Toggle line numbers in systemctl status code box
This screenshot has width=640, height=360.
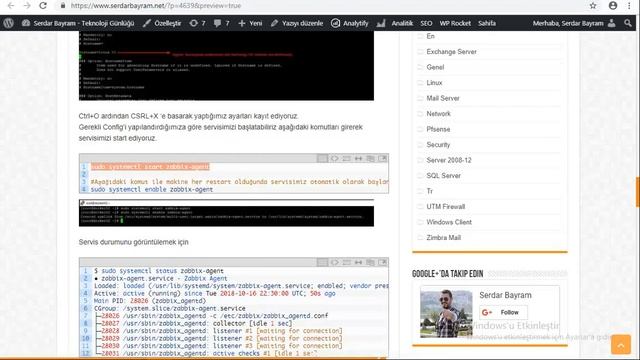point(322,262)
